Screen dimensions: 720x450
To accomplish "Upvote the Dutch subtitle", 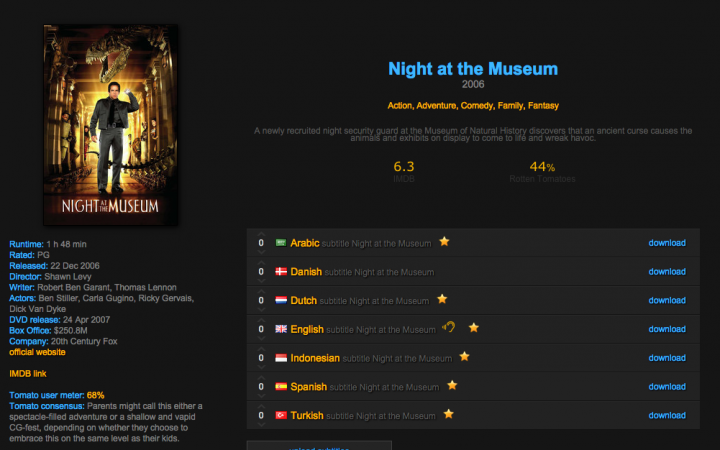I will coord(261,292).
